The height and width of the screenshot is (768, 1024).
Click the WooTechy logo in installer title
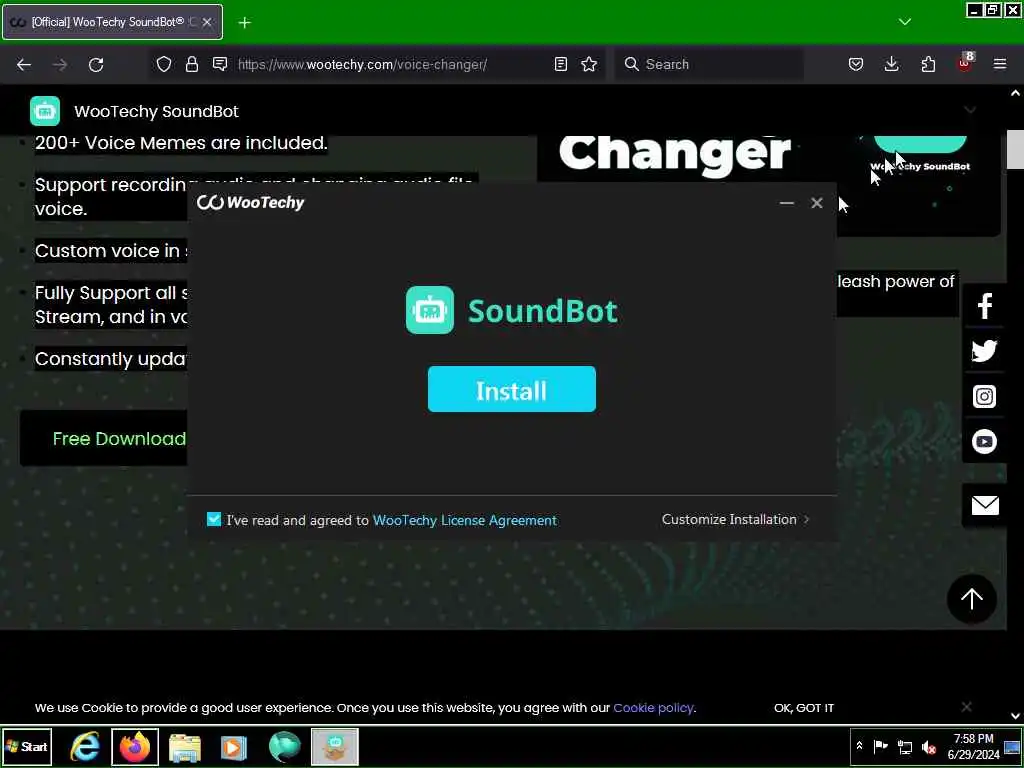coord(251,202)
